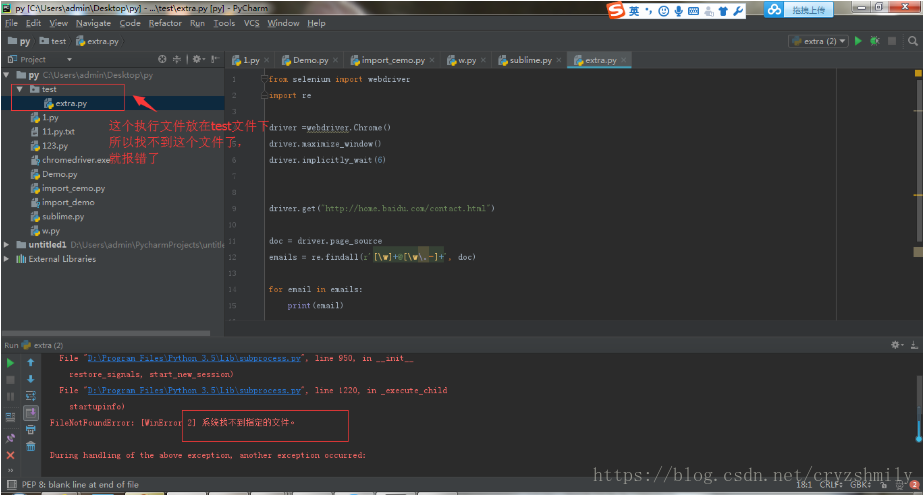The width and height of the screenshot is (924, 495).
Task: Open Sogou soft keyboard icon
Action: (694, 11)
